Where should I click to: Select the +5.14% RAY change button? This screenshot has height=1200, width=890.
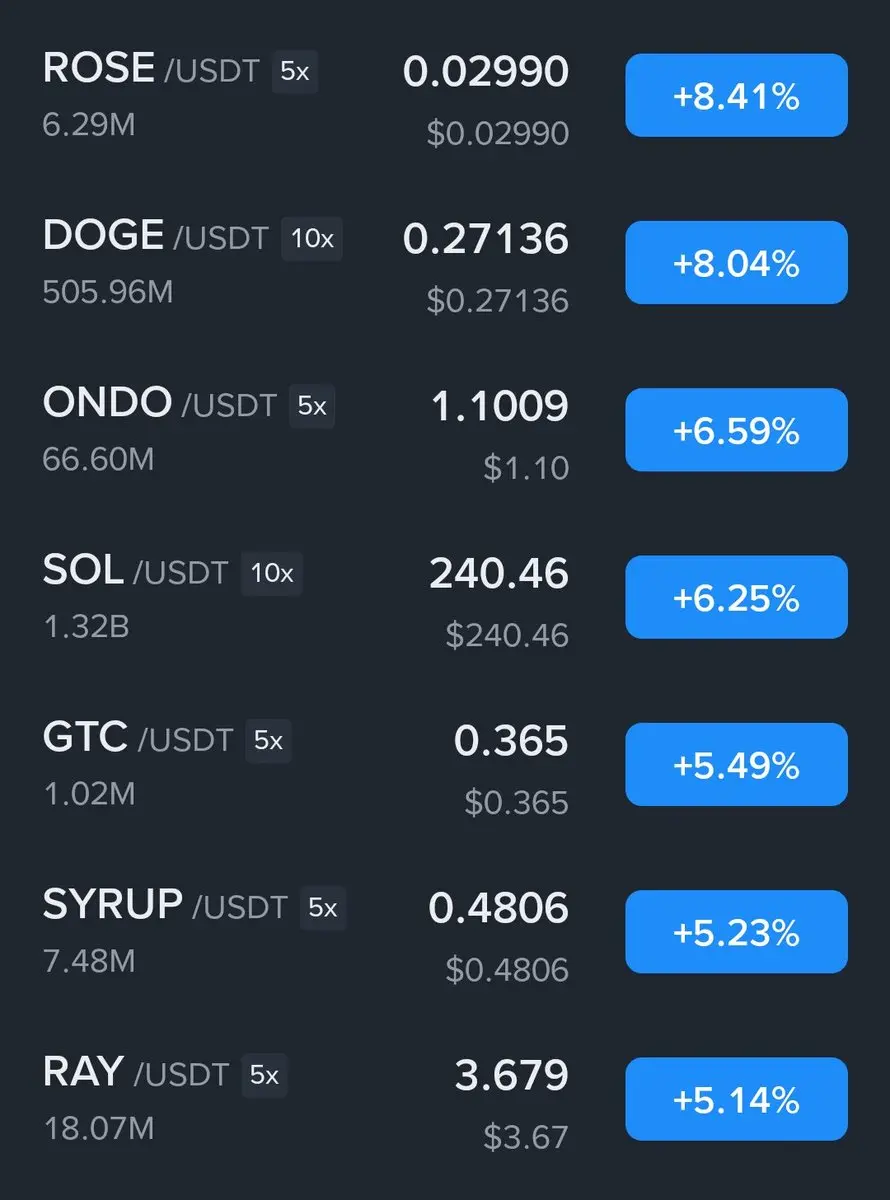(736, 1099)
